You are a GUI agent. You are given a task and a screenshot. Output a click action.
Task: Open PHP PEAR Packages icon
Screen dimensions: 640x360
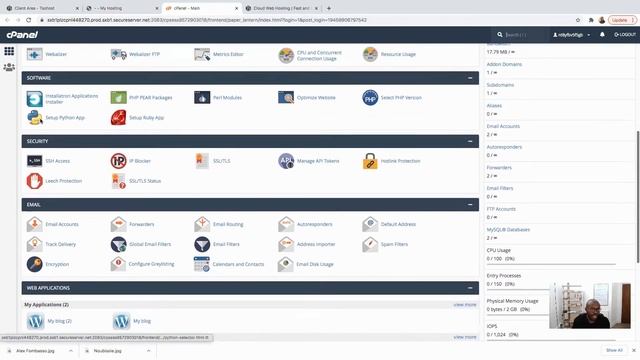pos(118,98)
